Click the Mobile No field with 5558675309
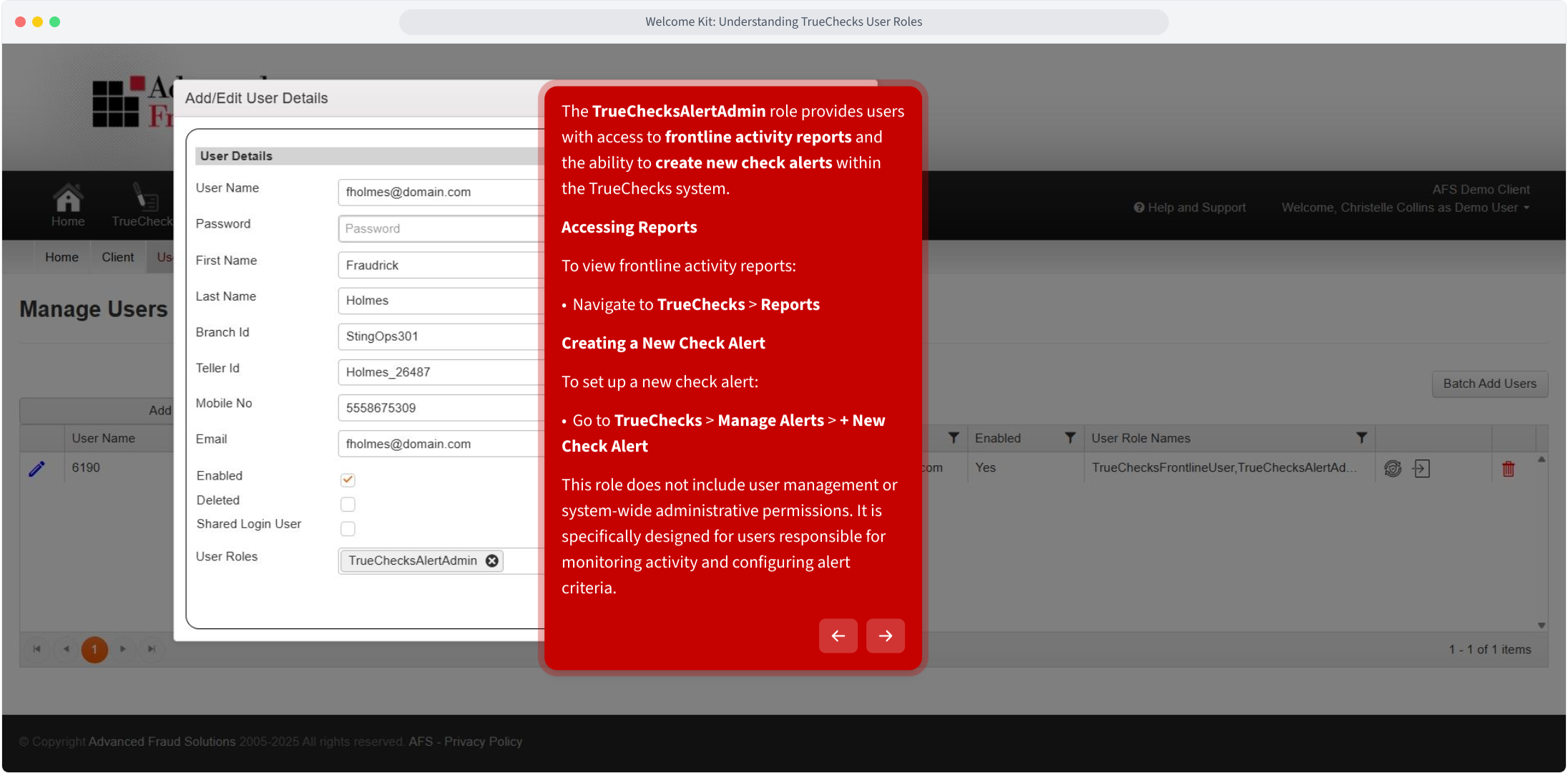Image resolution: width=1568 pixels, height=773 pixels. point(441,408)
